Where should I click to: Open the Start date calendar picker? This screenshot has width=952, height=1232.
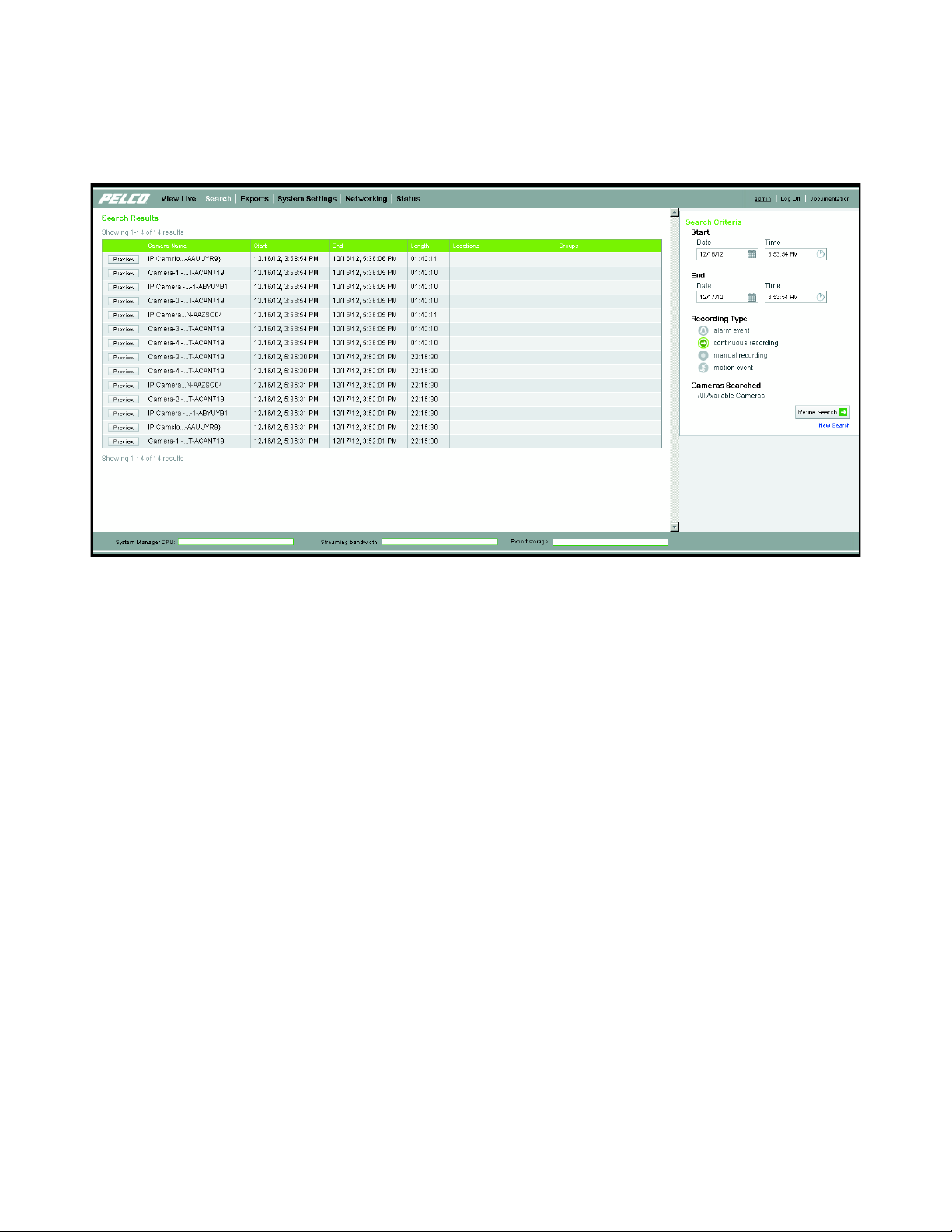point(751,254)
